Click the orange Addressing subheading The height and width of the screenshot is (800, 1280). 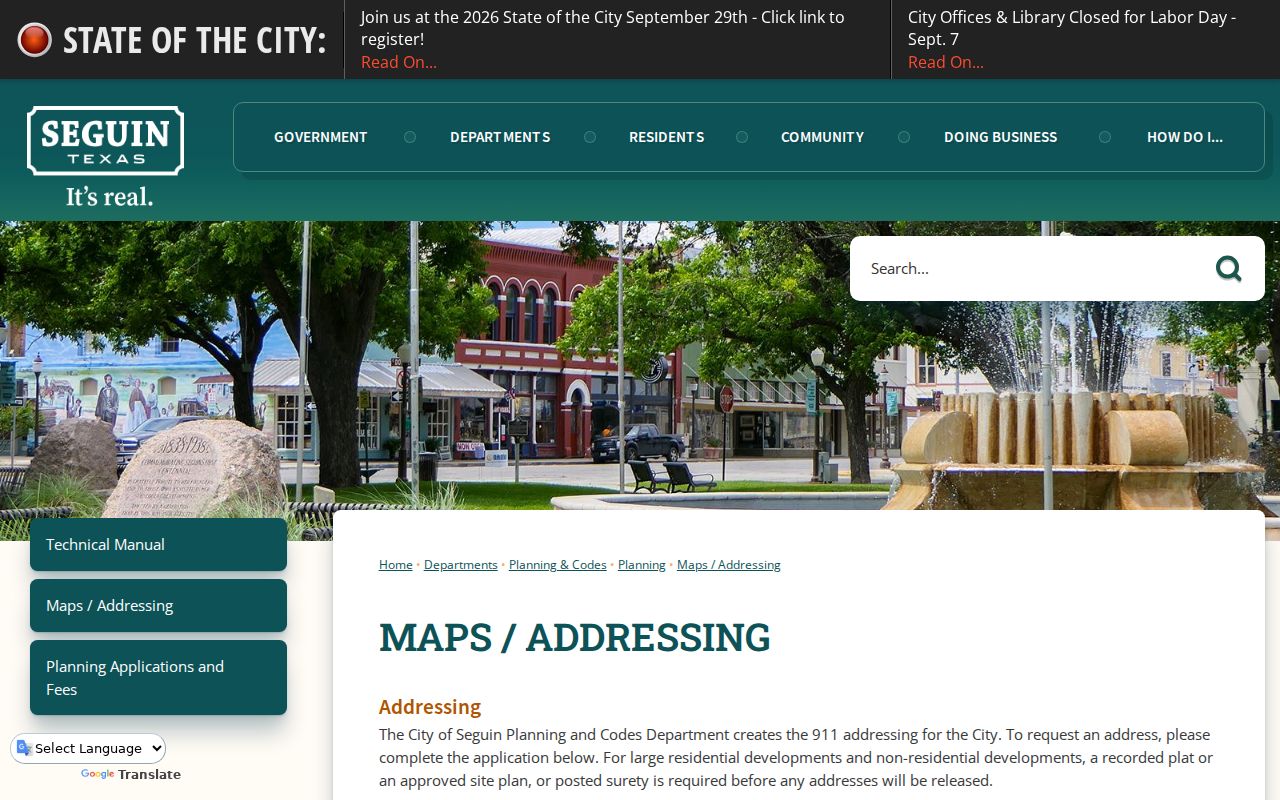point(430,707)
